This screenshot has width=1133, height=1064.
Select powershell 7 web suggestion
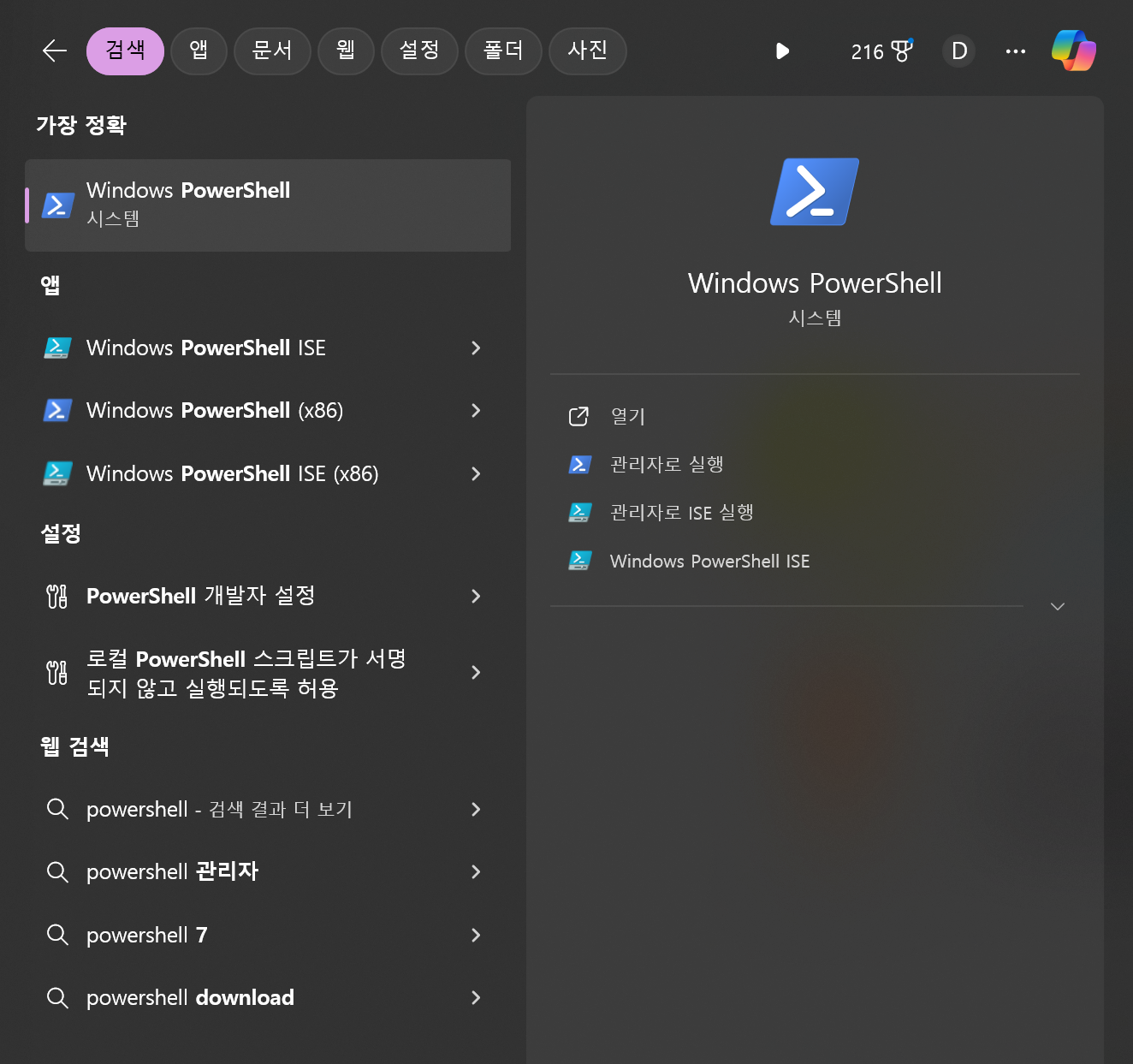click(268, 935)
